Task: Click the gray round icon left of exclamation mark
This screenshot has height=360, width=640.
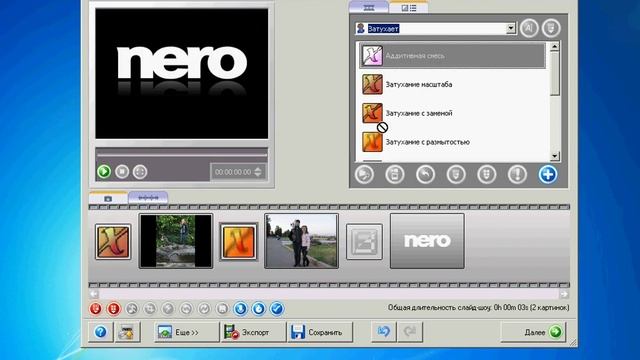Action: tap(487, 175)
